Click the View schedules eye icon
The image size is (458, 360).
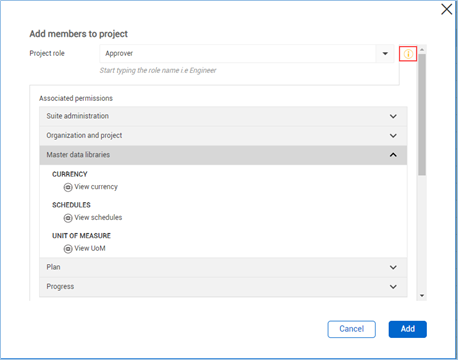[68, 218]
